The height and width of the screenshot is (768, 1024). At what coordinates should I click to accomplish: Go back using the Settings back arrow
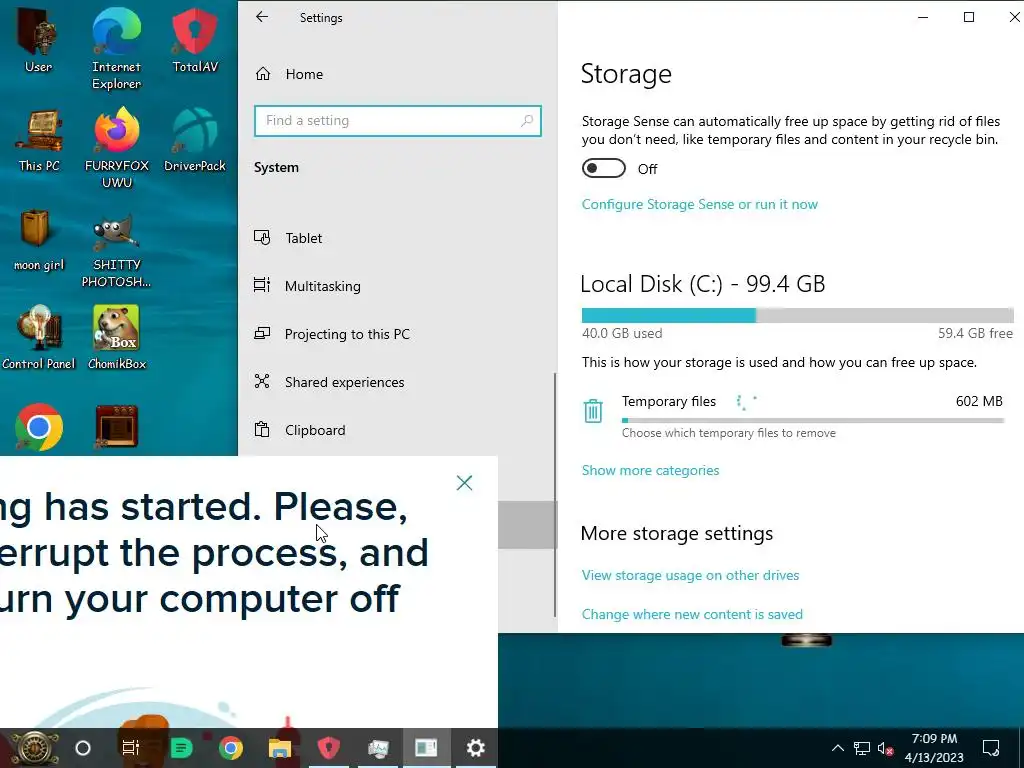tap(262, 17)
